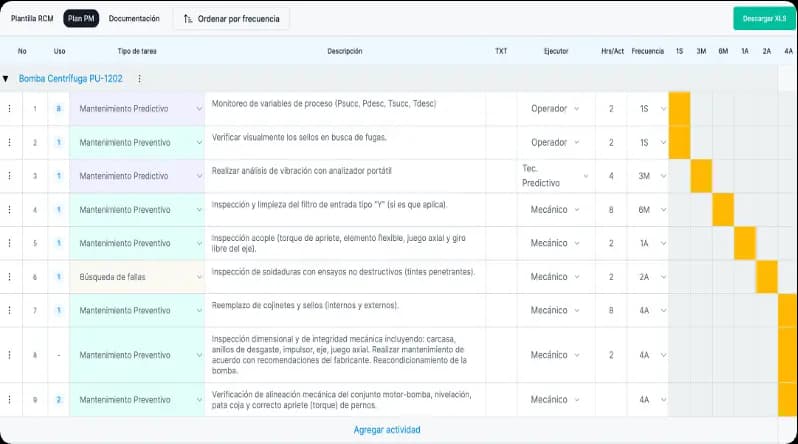Switch to the Plantilla RCM tab
Screen dimensions: 798x444
(x=32, y=18)
